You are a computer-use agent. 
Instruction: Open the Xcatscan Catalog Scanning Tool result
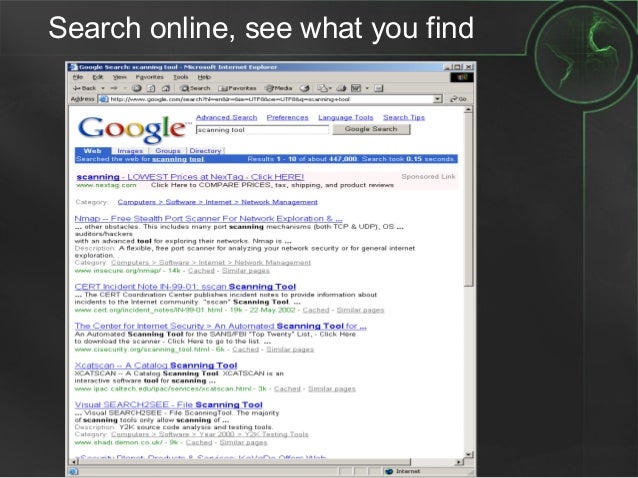coord(156,366)
